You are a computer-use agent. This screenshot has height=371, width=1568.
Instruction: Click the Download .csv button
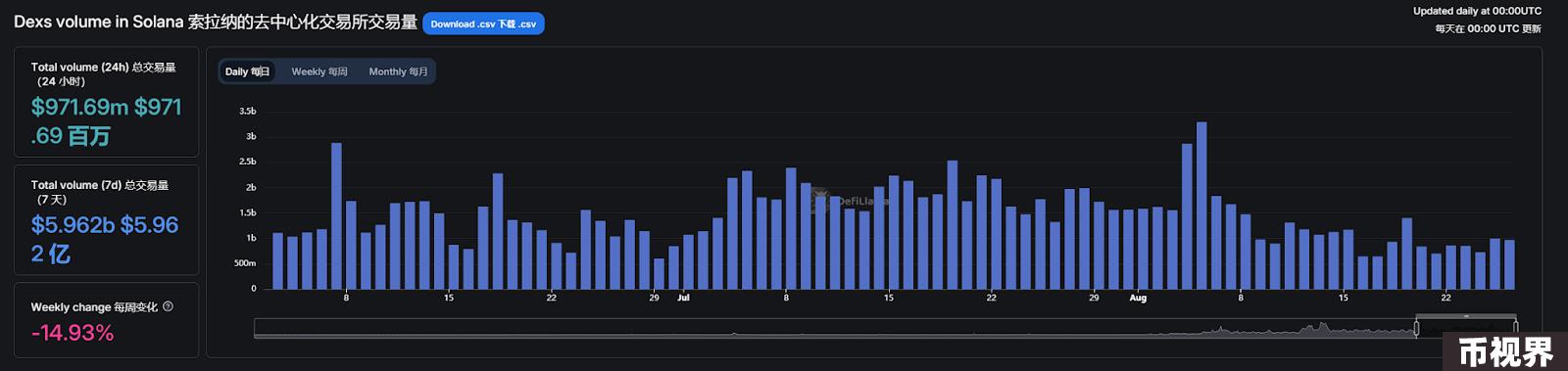483,23
